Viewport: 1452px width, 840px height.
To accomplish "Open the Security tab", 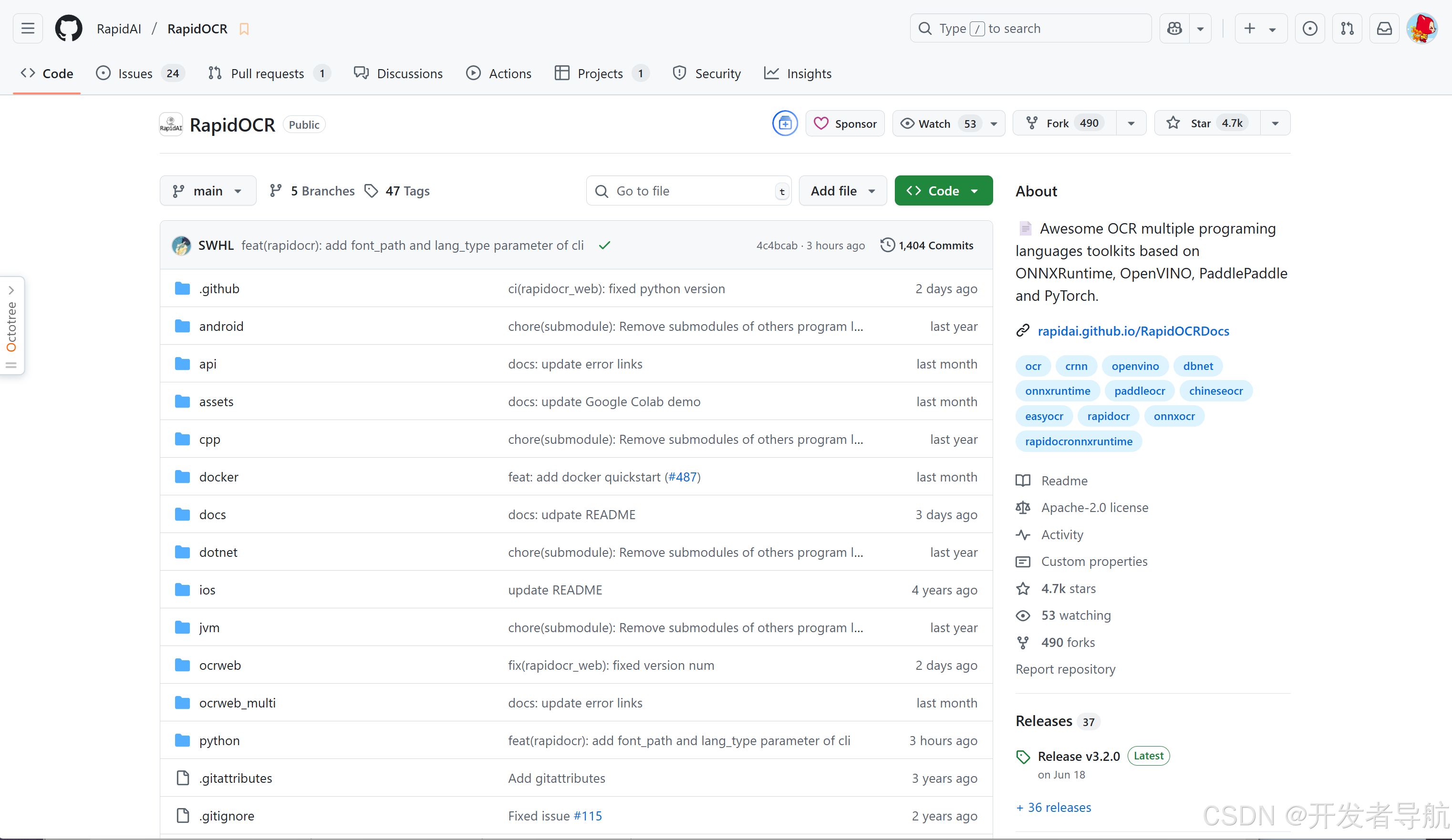I will coord(707,74).
